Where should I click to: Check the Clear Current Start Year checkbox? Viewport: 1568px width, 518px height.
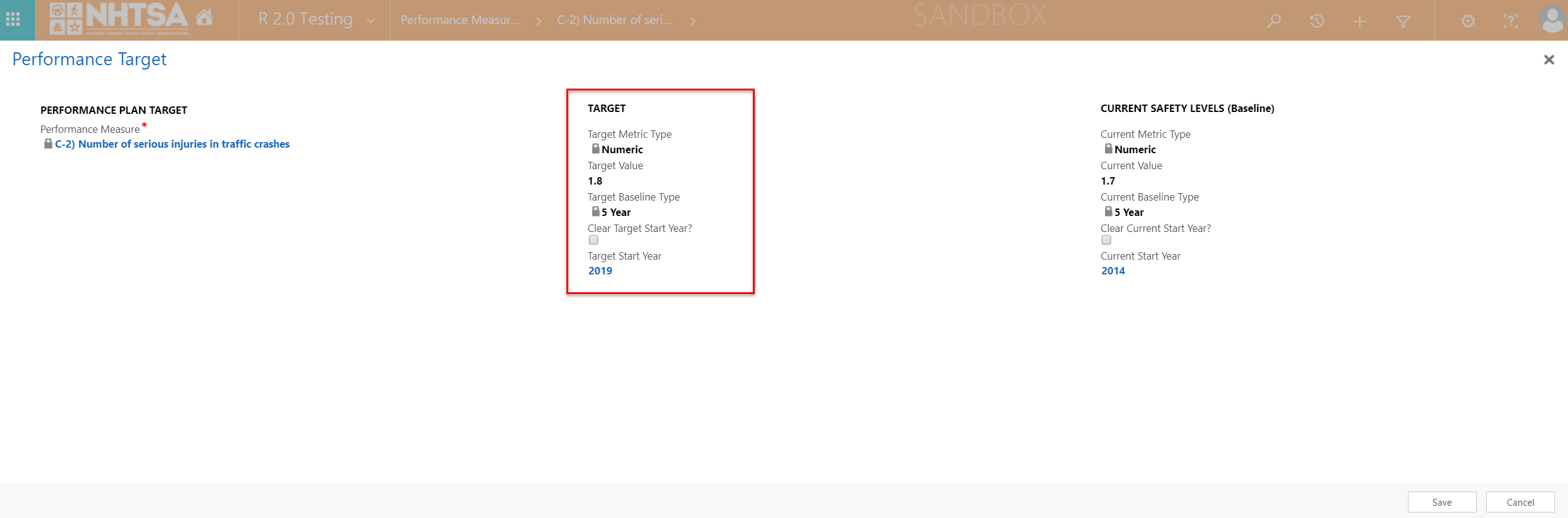pos(1106,240)
